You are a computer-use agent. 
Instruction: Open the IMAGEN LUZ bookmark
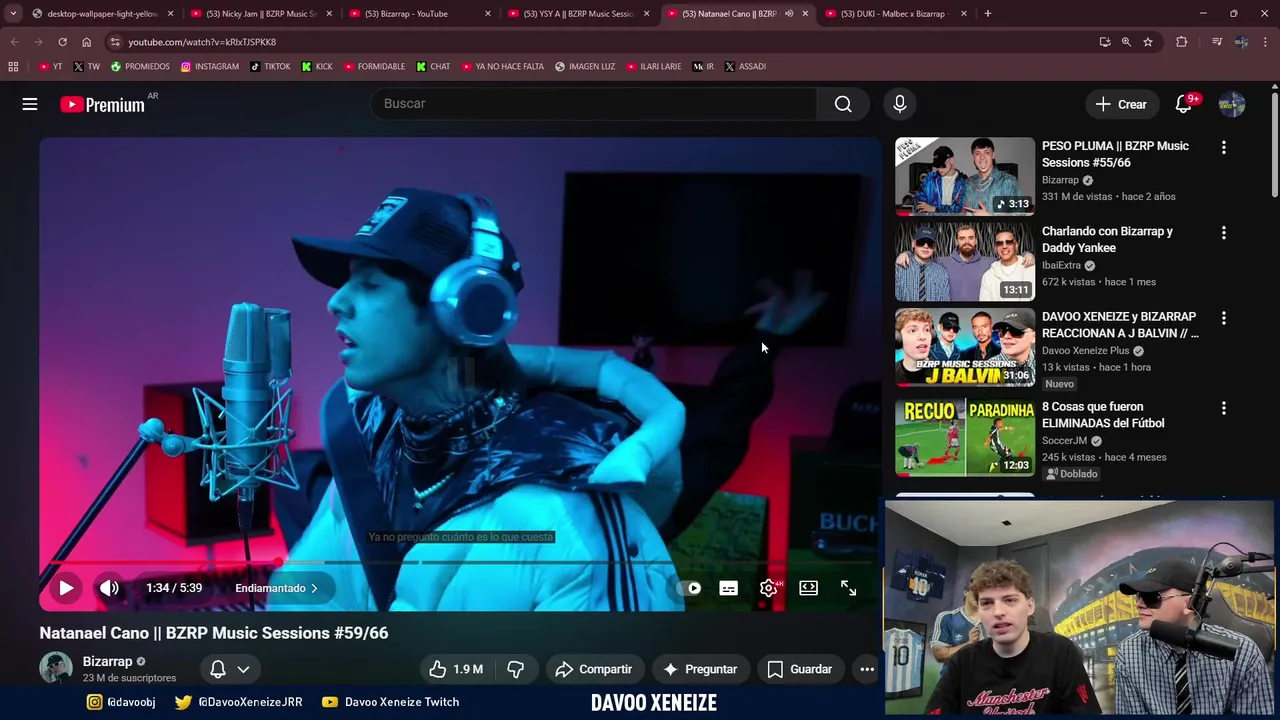tap(585, 67)
